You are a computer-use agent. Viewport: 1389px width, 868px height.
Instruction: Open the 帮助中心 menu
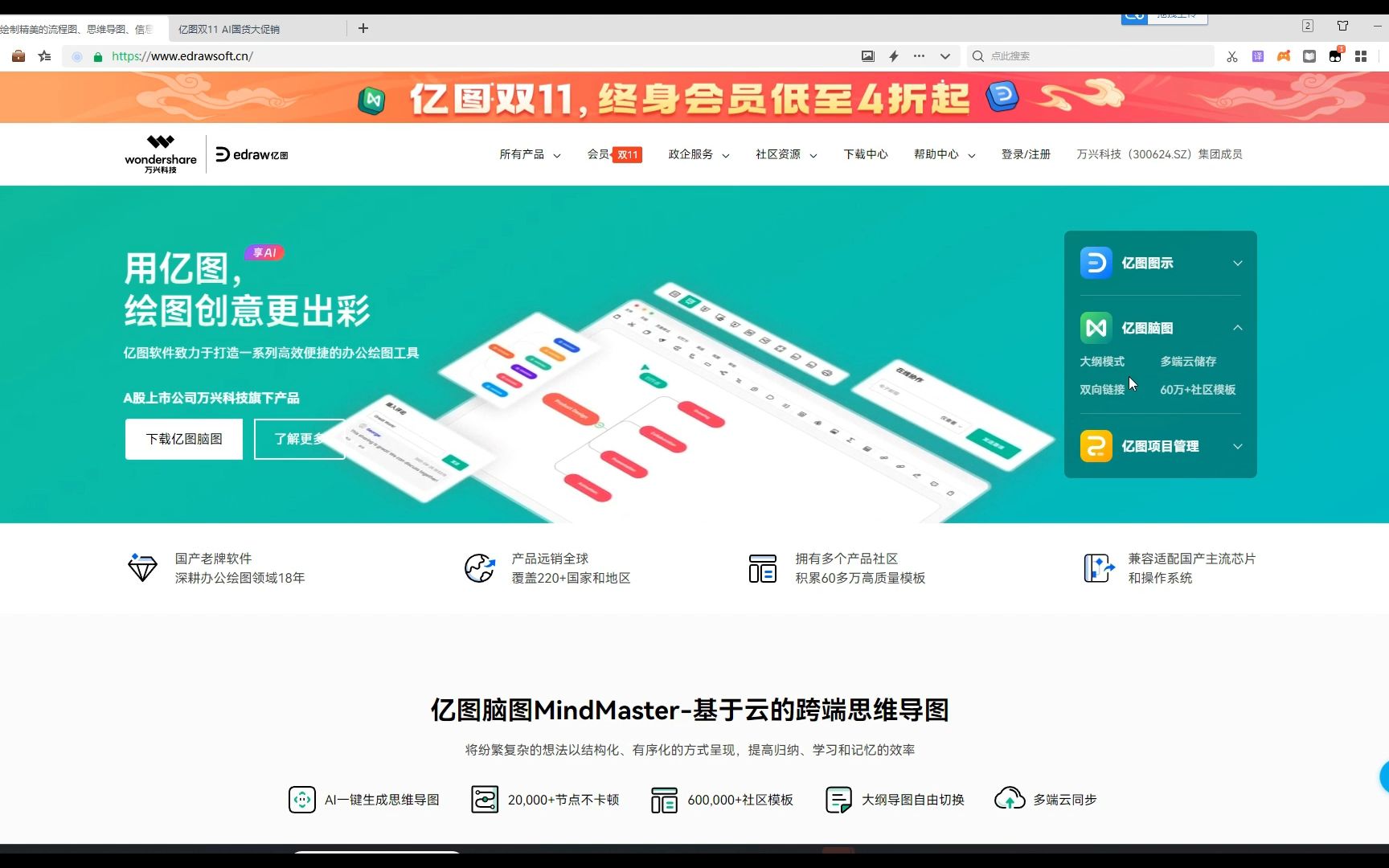pos(944,154)
